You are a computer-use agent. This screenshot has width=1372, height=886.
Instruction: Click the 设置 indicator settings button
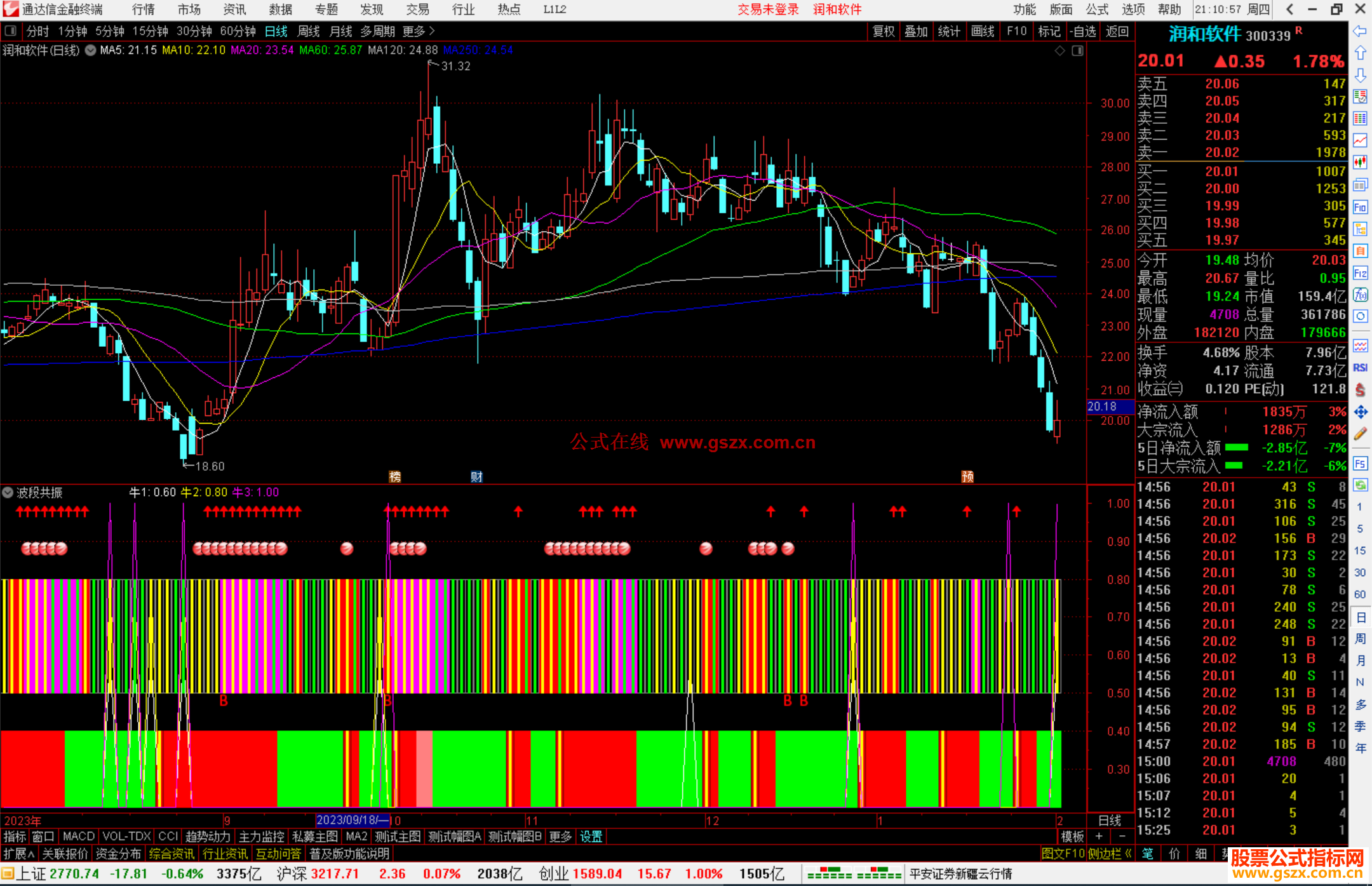click(591, 836)
